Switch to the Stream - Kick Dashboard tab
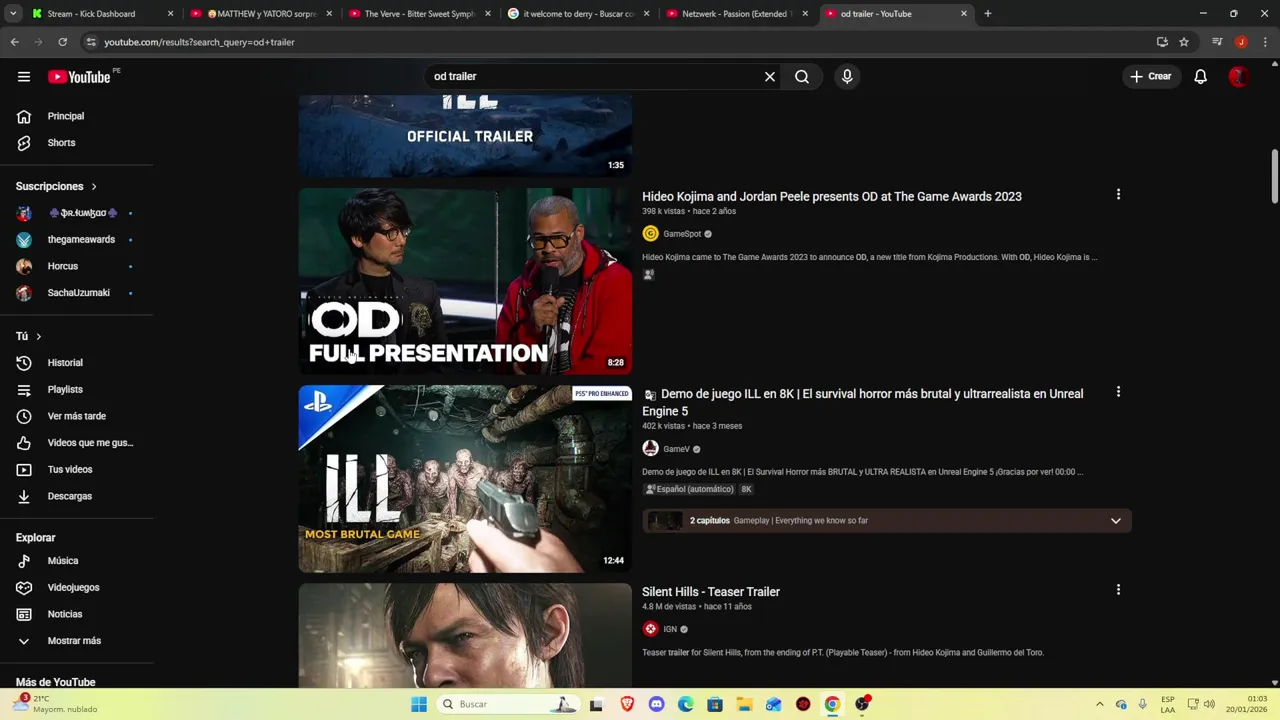This screenshot has width=1280, height=720. pos(91,14)
